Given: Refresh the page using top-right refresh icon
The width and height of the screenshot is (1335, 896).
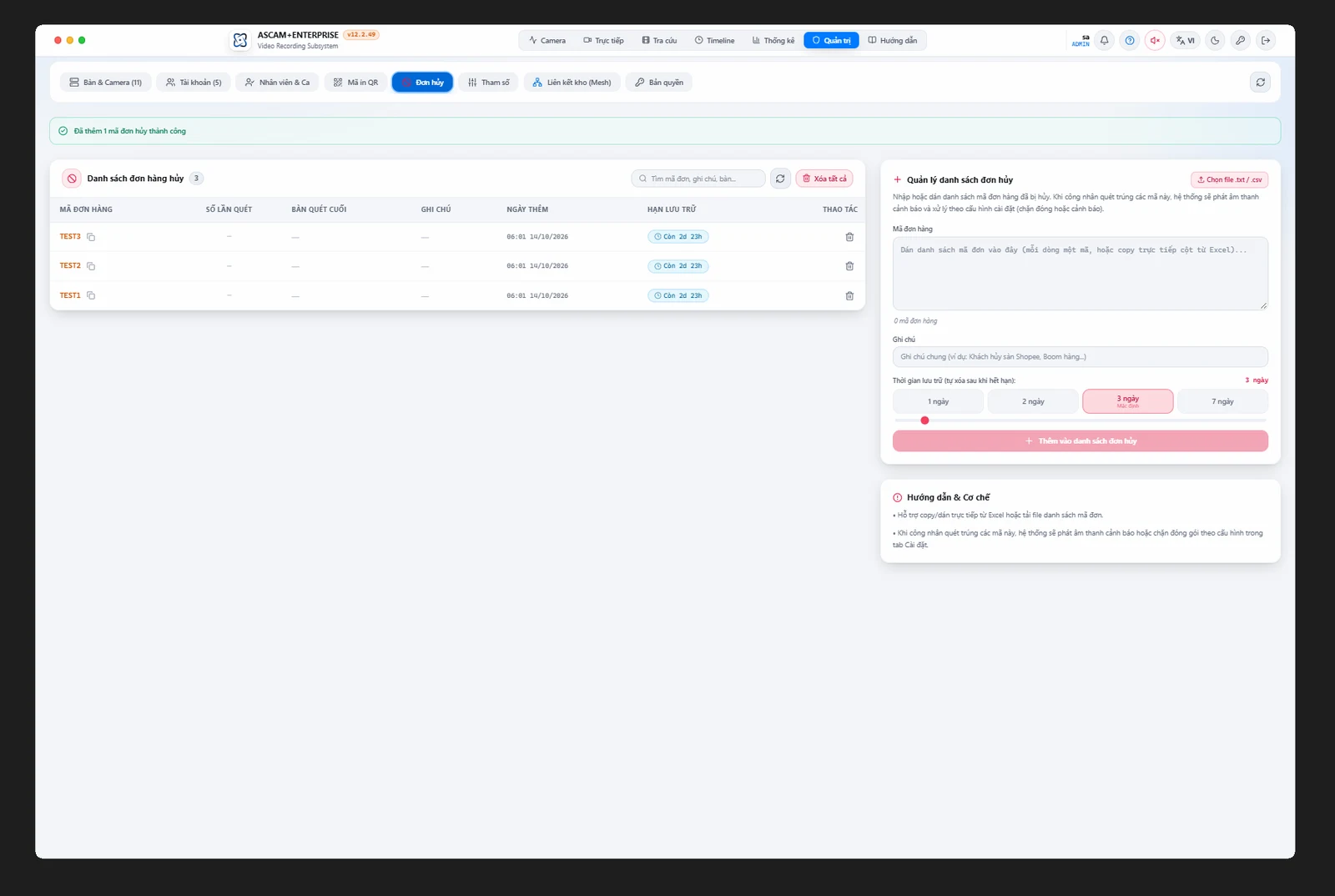Looking at the screenshot, I should (1261, 82).
